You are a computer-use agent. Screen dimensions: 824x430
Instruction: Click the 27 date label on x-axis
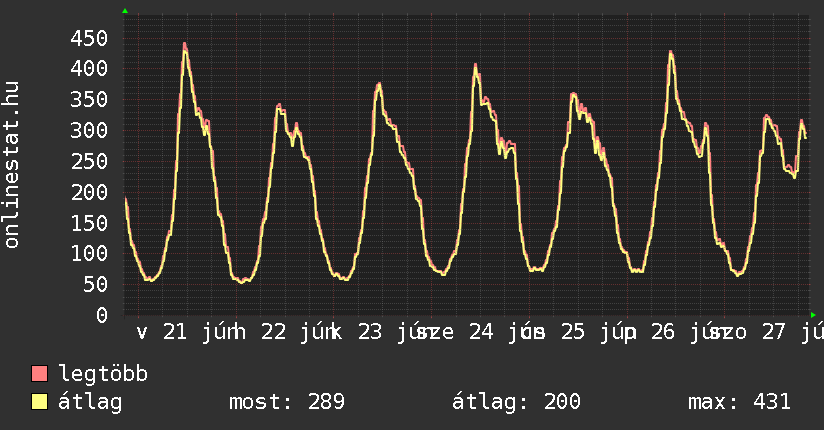pos(774,332)
